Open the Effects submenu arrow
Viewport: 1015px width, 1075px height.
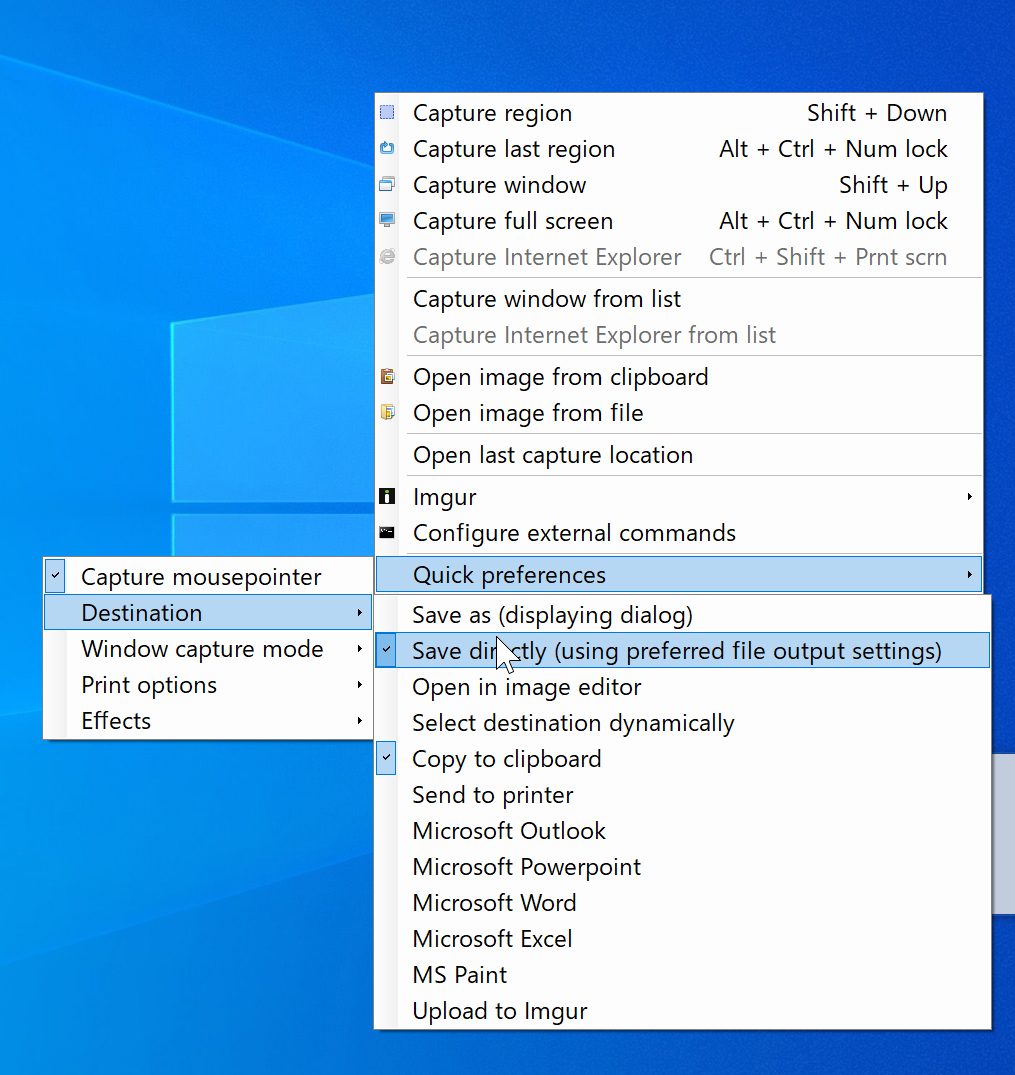point(359,721)
